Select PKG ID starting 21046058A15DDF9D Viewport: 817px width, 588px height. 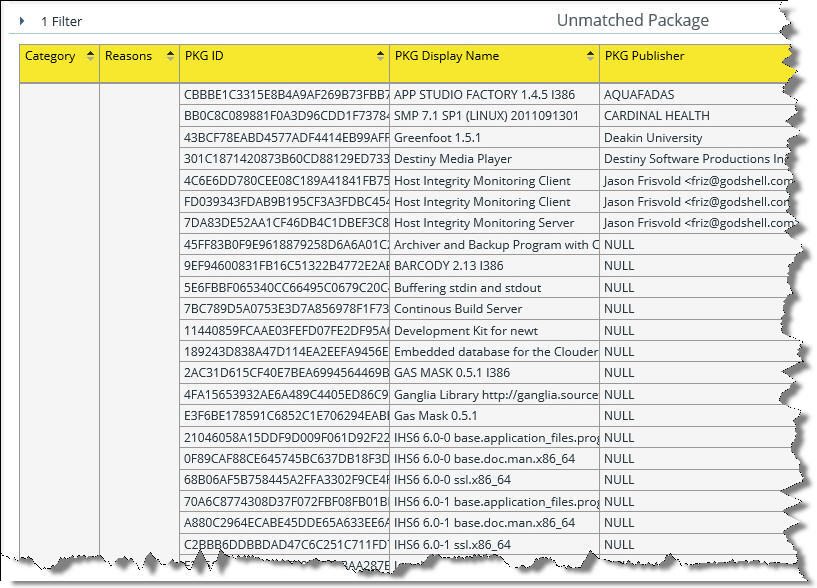tap(284, 438)
